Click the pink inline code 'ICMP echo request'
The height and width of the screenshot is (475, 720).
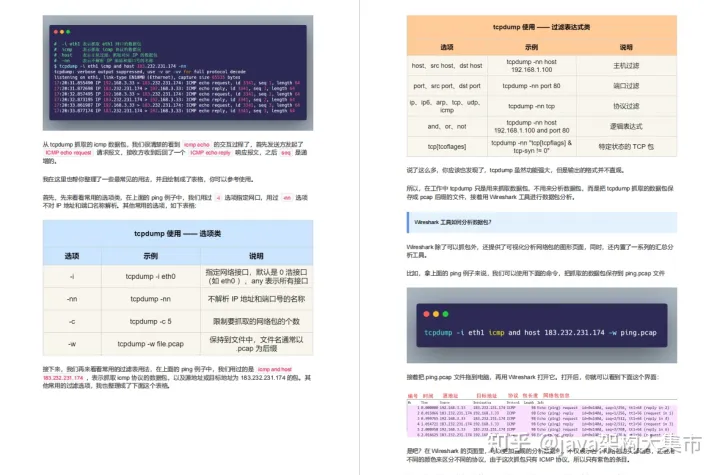click(x=69, y=153)
